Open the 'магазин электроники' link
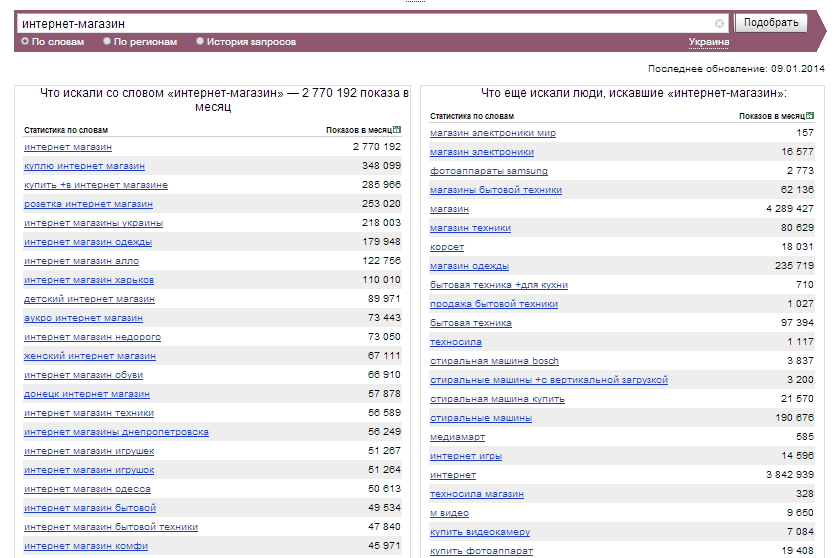Image resolution: width=835 pixels, height=558 pixels. point(482,152)
